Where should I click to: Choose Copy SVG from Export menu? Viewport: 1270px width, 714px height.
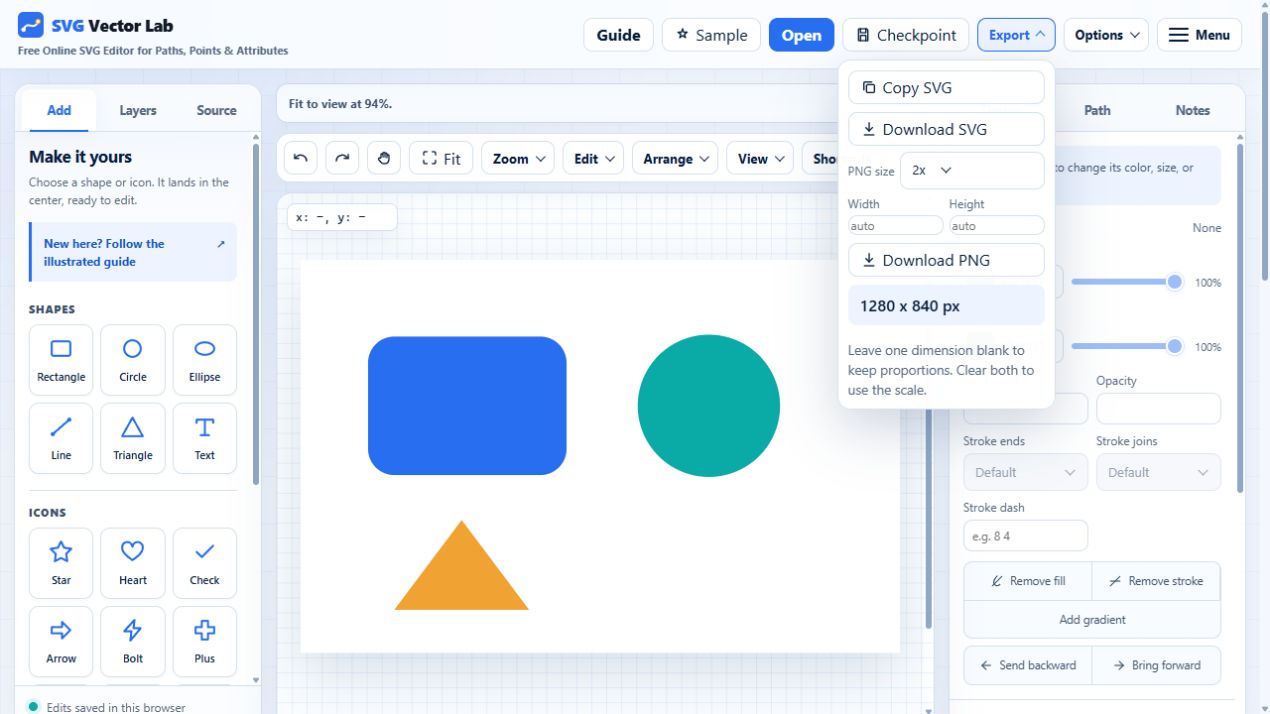pos(946,87)
